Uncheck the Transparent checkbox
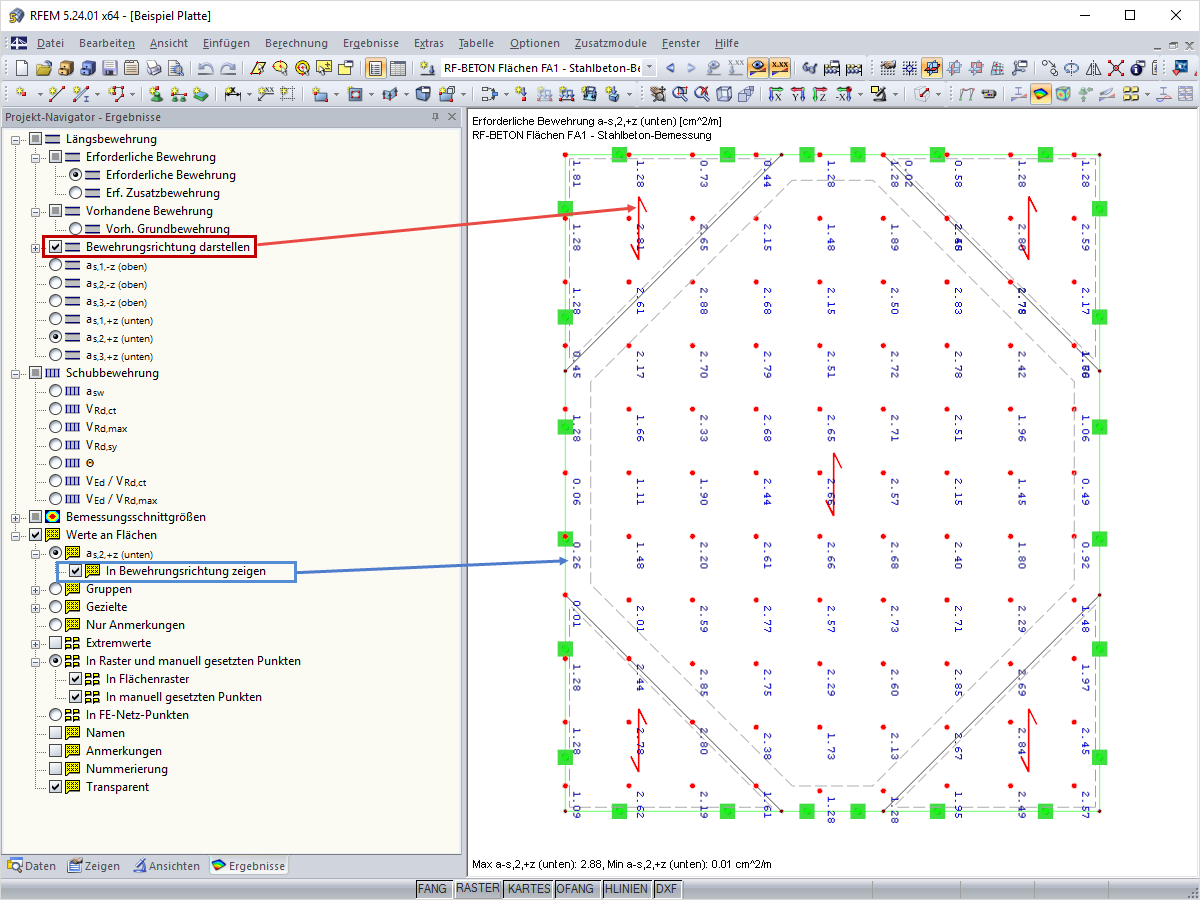The height and width of the screenshot is (900, 1200). [56, 787]
